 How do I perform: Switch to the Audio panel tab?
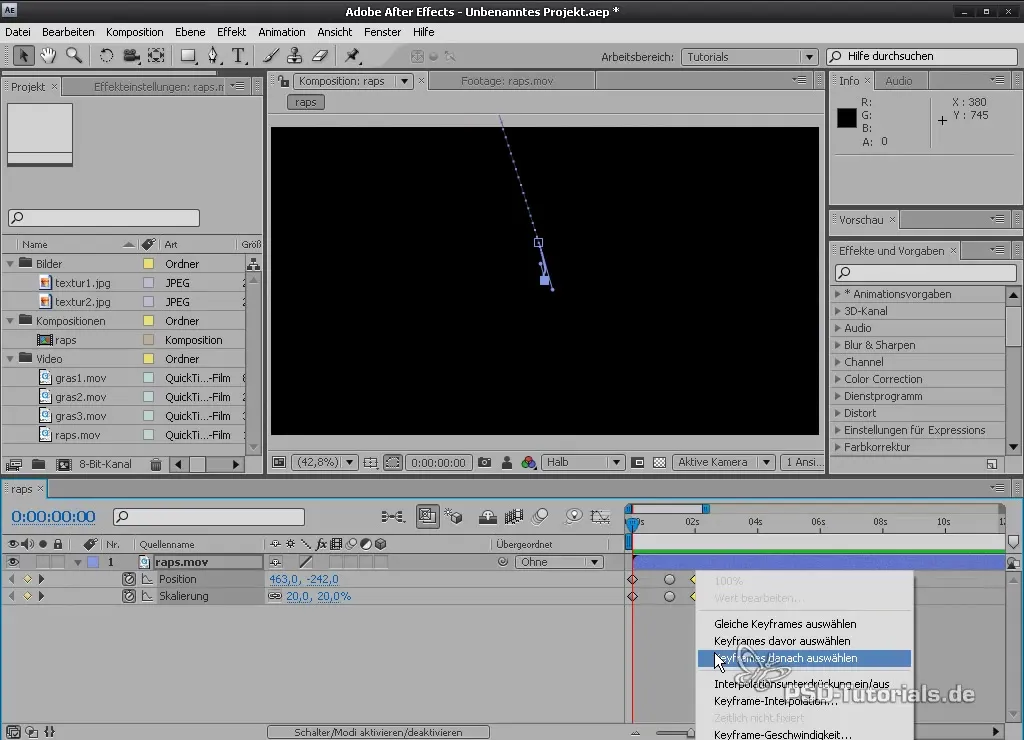point(899,81)
